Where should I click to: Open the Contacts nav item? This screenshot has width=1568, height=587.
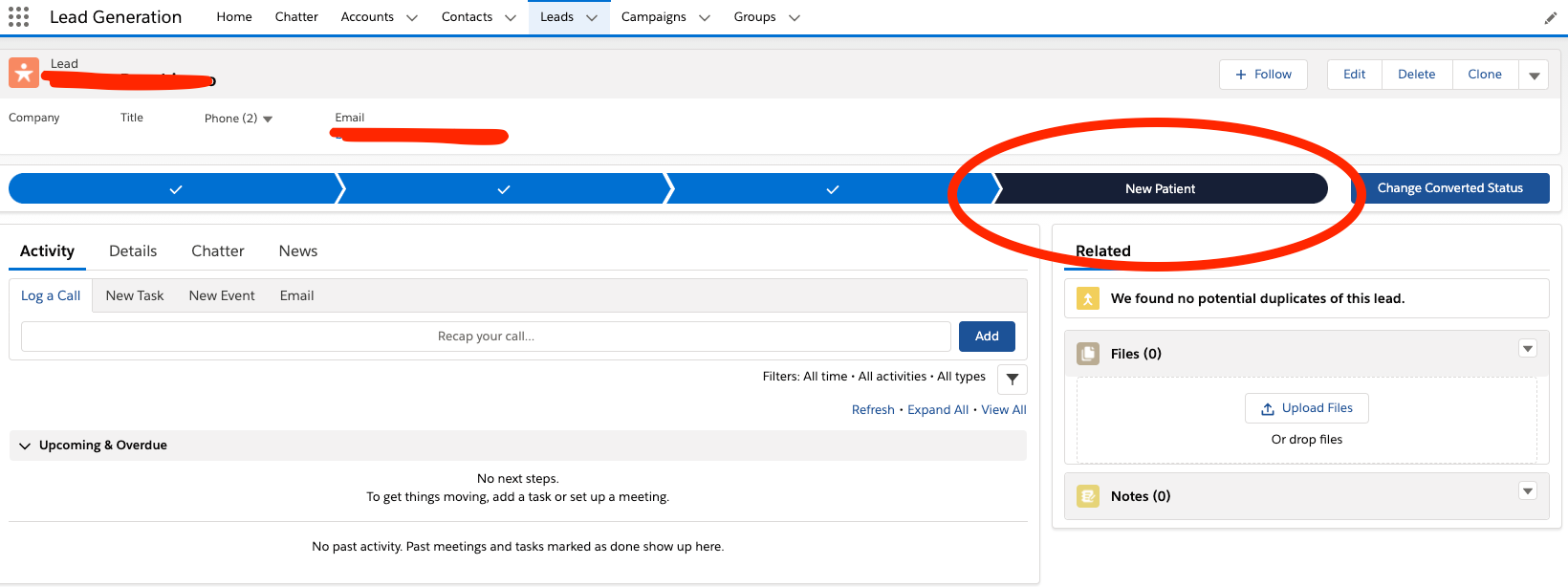(x=467, y=17)
